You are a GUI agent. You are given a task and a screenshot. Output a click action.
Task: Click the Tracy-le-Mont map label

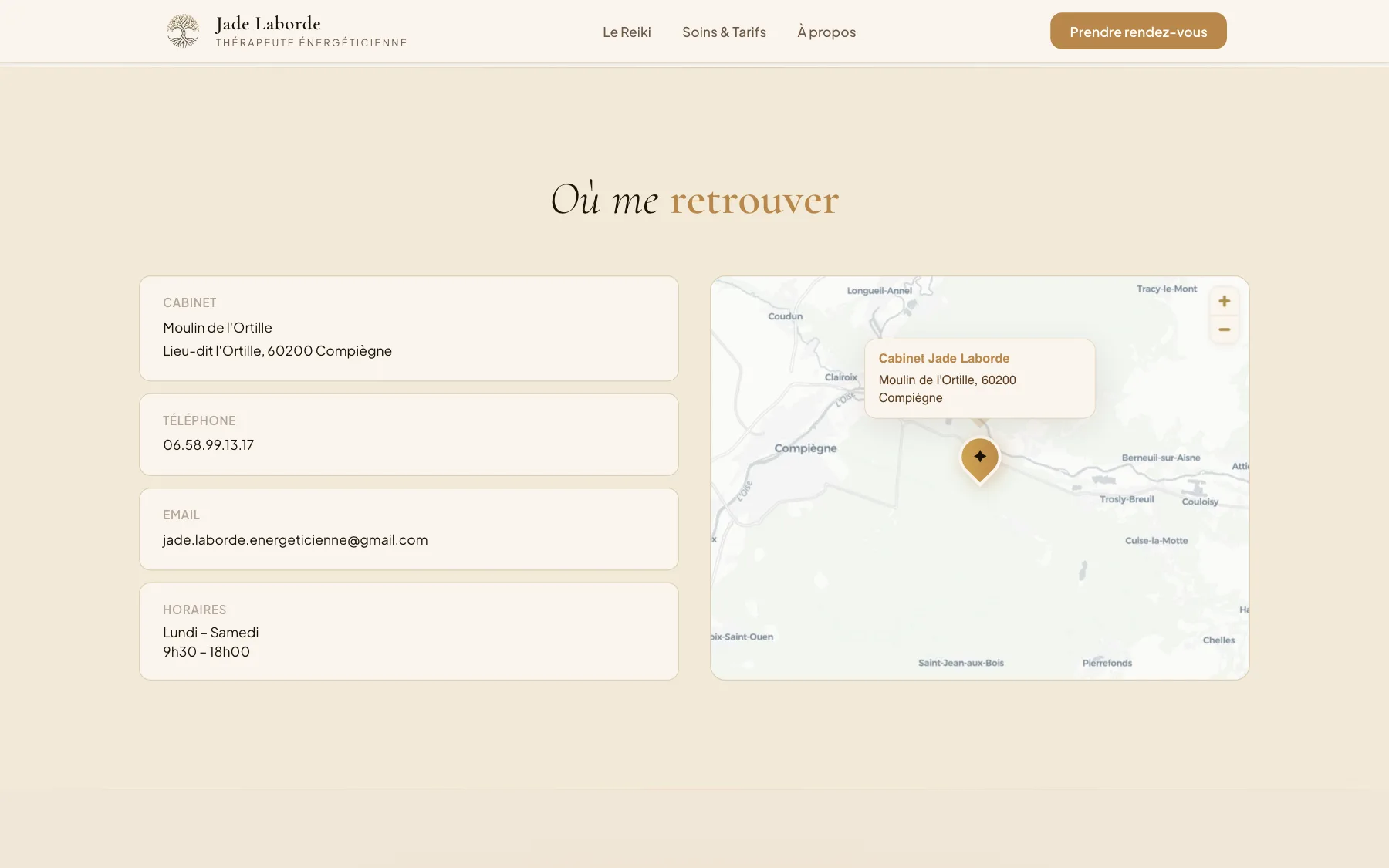click(x=1166, y=289)
